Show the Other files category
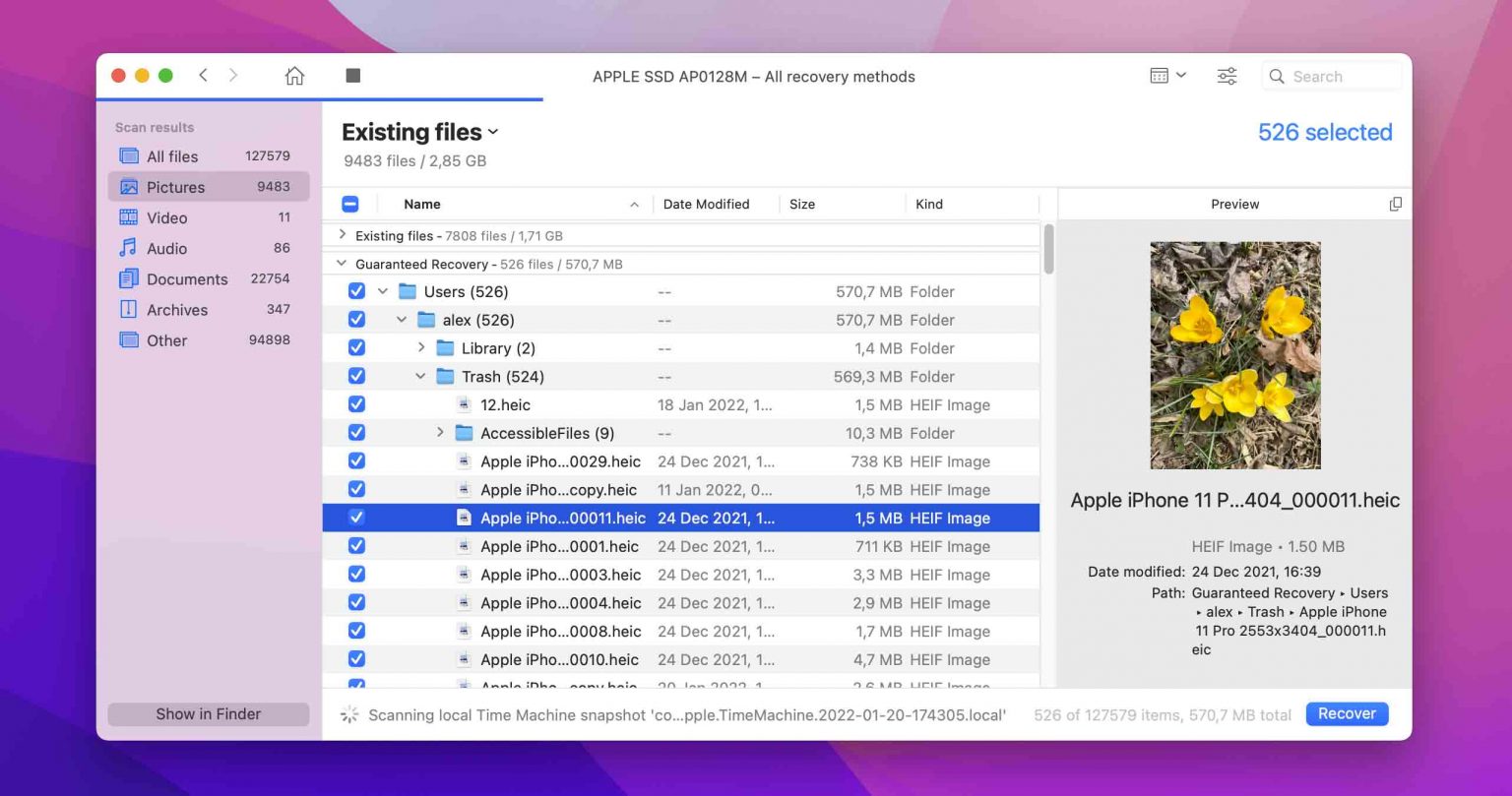Viewport: 1512px width, 796px height. [x=165, y=339]
